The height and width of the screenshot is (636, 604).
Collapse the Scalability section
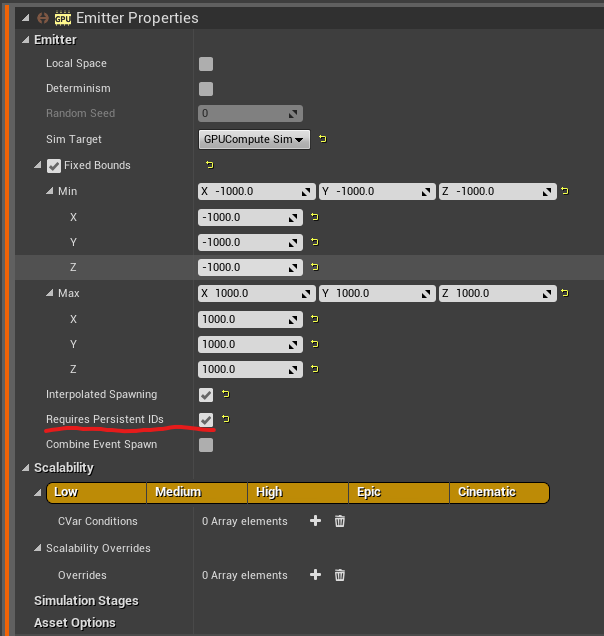coord(26,468)
